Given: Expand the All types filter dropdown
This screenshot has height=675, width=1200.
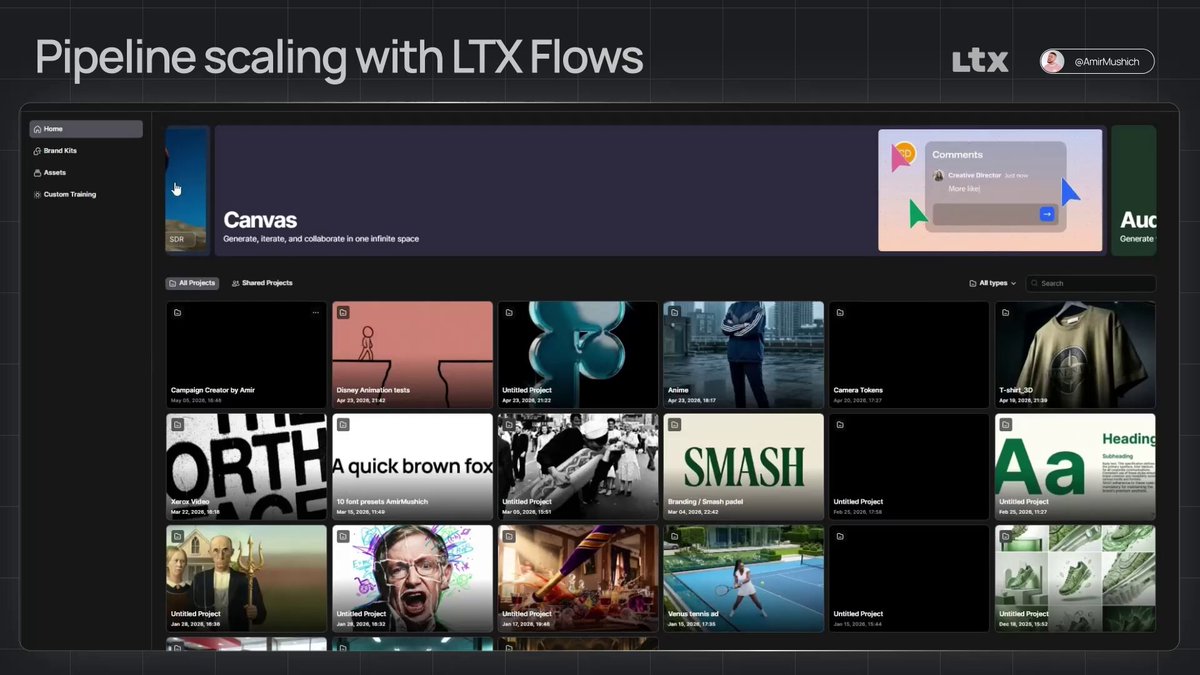Looking at the screenshot, I should tap(992, 283).
